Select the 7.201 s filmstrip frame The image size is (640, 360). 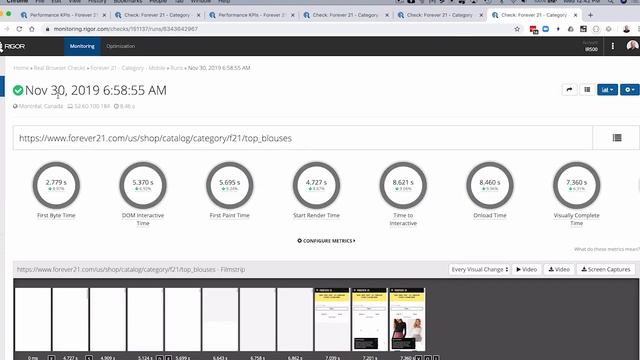(370, 319)
